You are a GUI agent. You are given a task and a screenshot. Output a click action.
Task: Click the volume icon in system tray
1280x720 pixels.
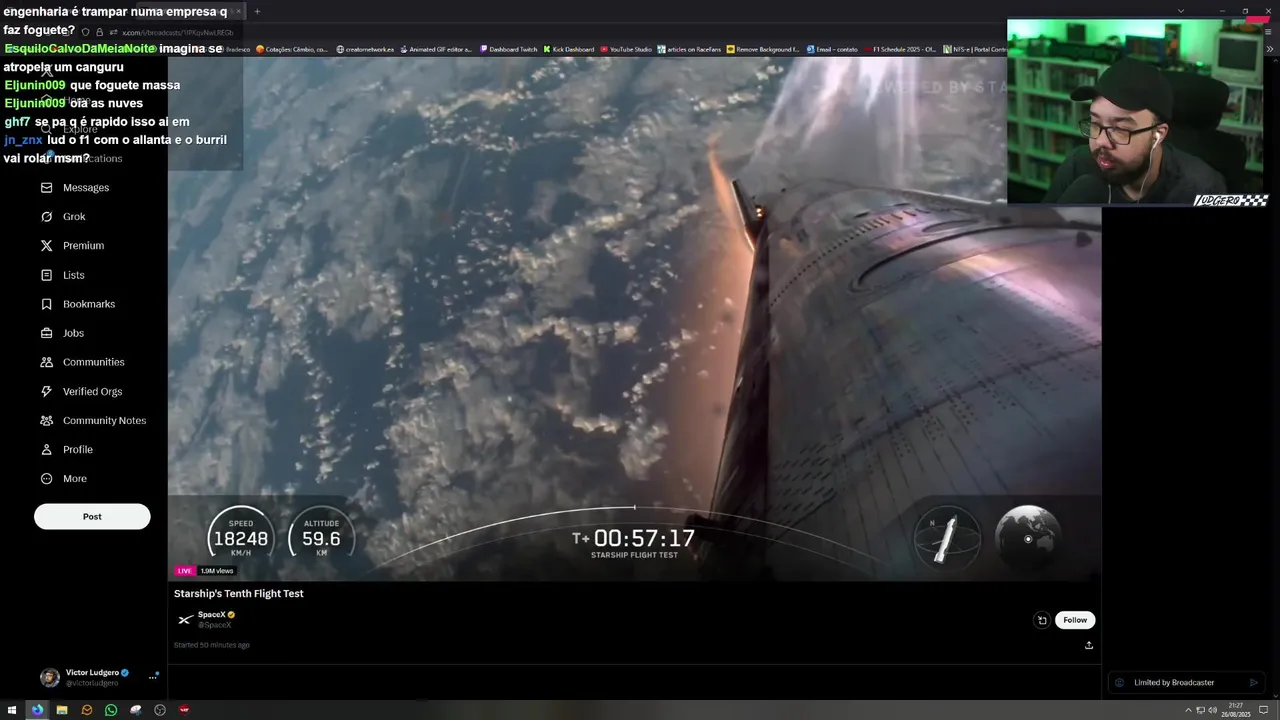click(x=1212, y=710)
